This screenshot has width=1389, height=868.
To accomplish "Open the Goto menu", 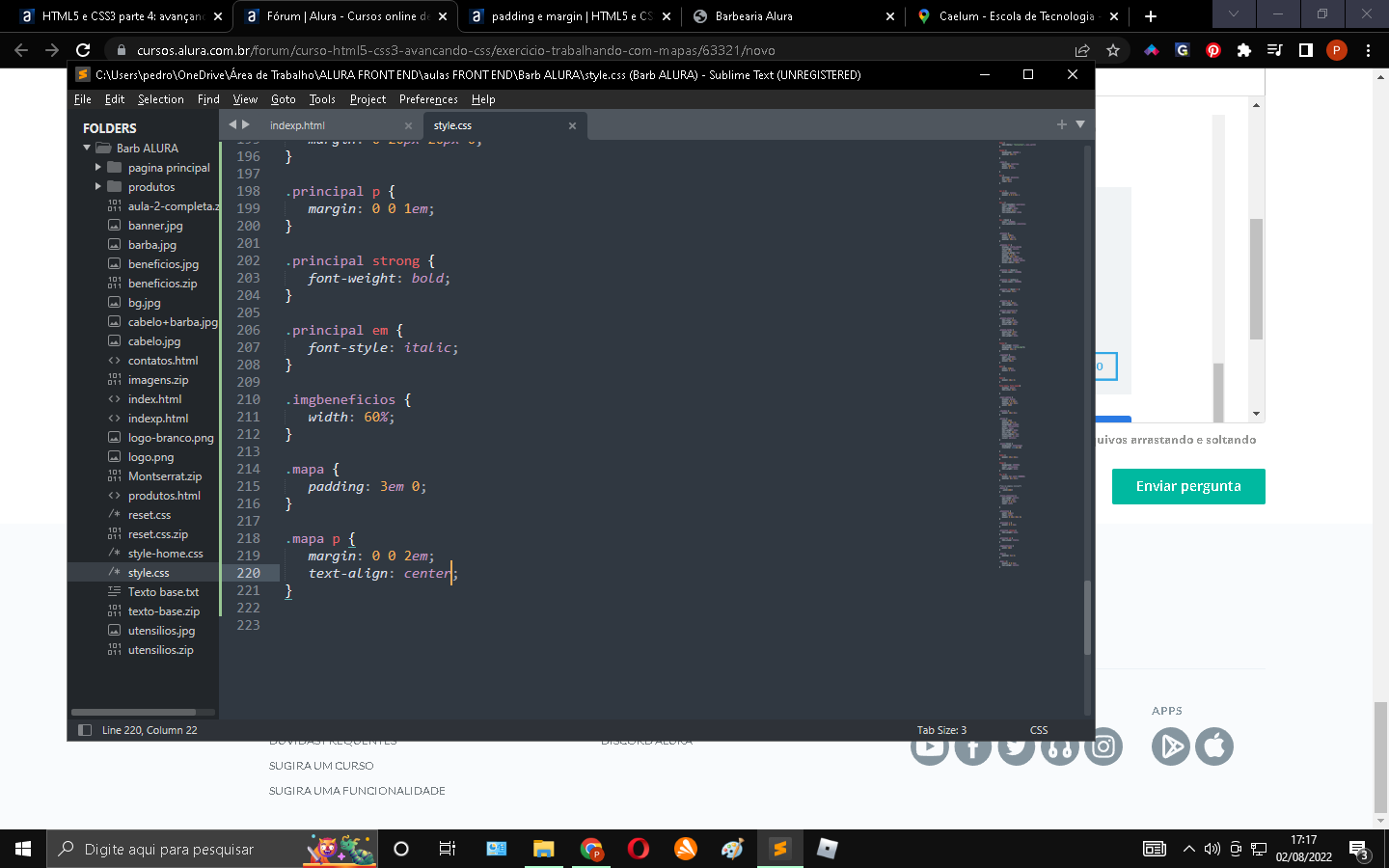I will pos(284,99).
